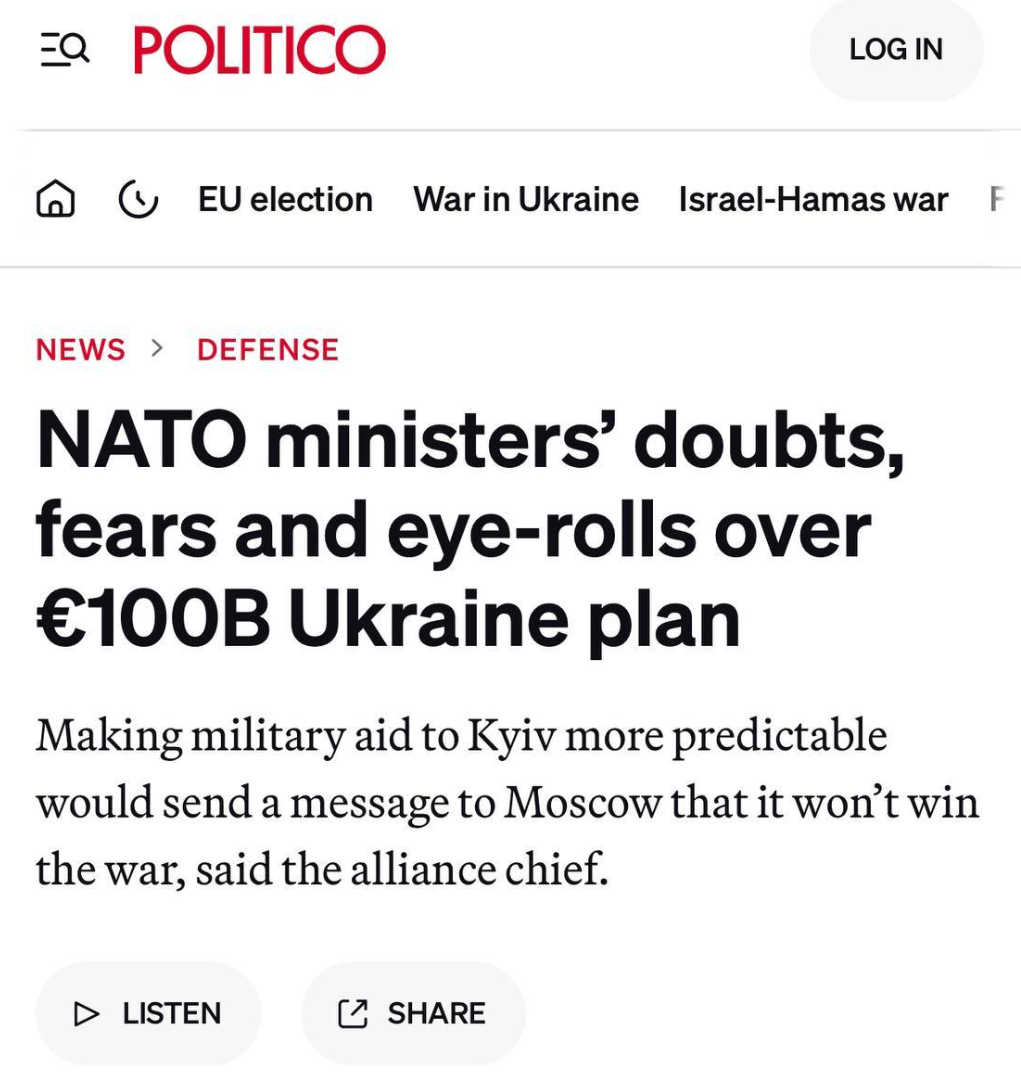
Task: Click "€100B Ukraine plan" in the headline
Action: [388, 621]
